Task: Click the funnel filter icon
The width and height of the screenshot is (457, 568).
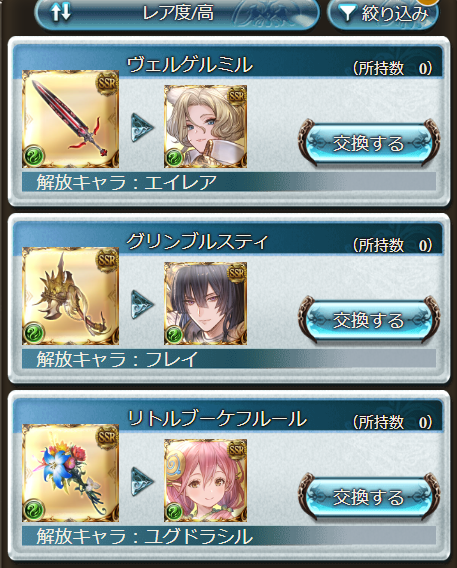Action: click(x=347, y=13)
